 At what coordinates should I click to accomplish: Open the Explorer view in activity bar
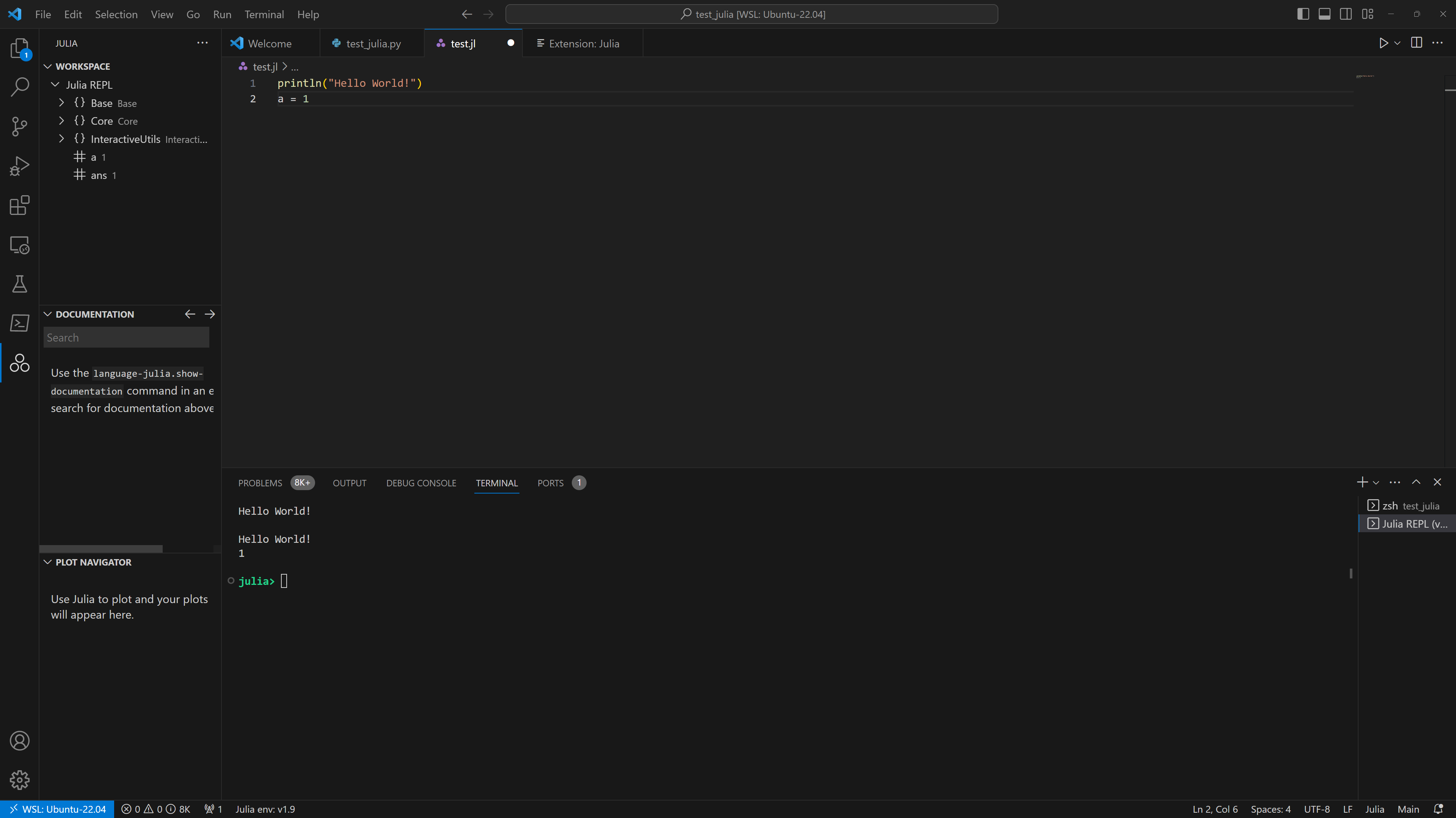coord(20,49)
